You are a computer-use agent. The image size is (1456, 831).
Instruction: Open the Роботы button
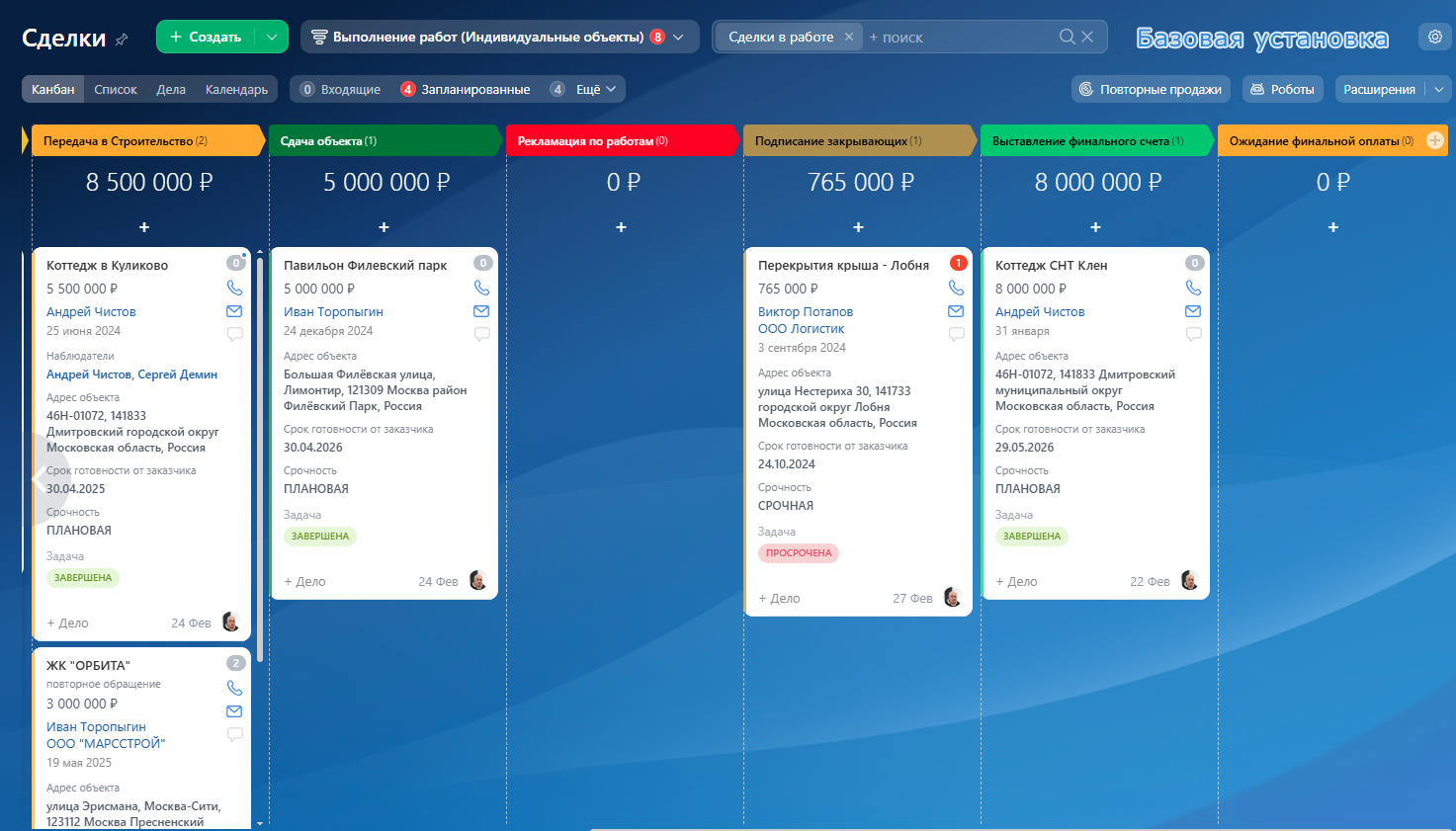[1283, 89]
